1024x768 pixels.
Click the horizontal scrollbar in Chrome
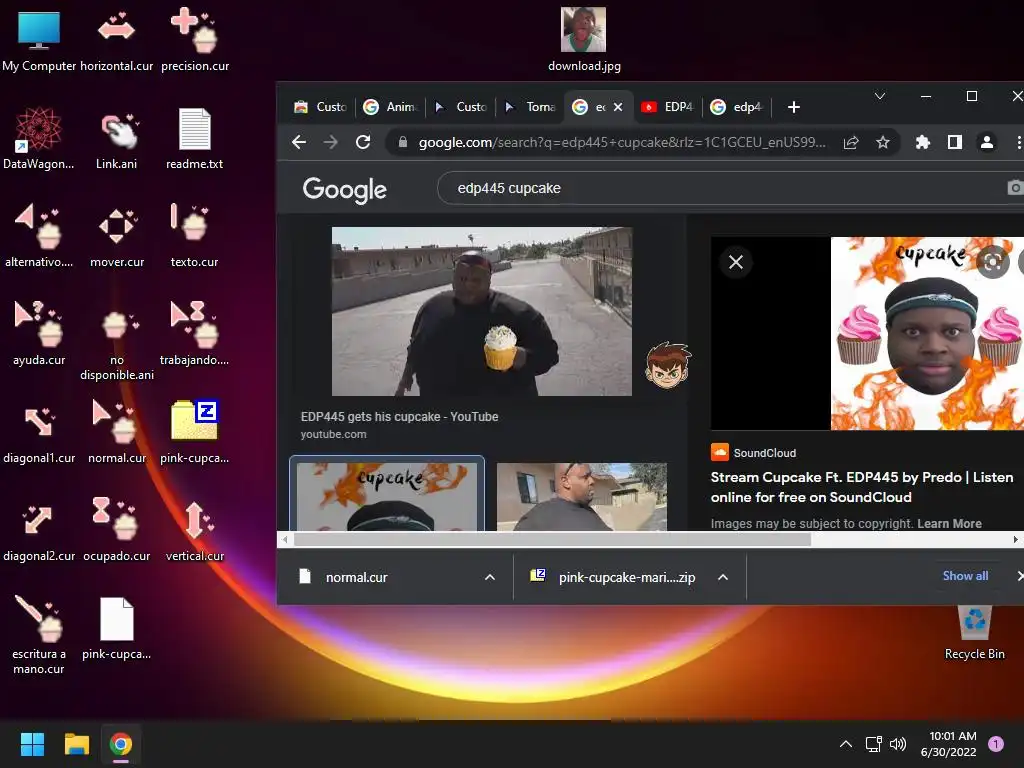[552, 539]
